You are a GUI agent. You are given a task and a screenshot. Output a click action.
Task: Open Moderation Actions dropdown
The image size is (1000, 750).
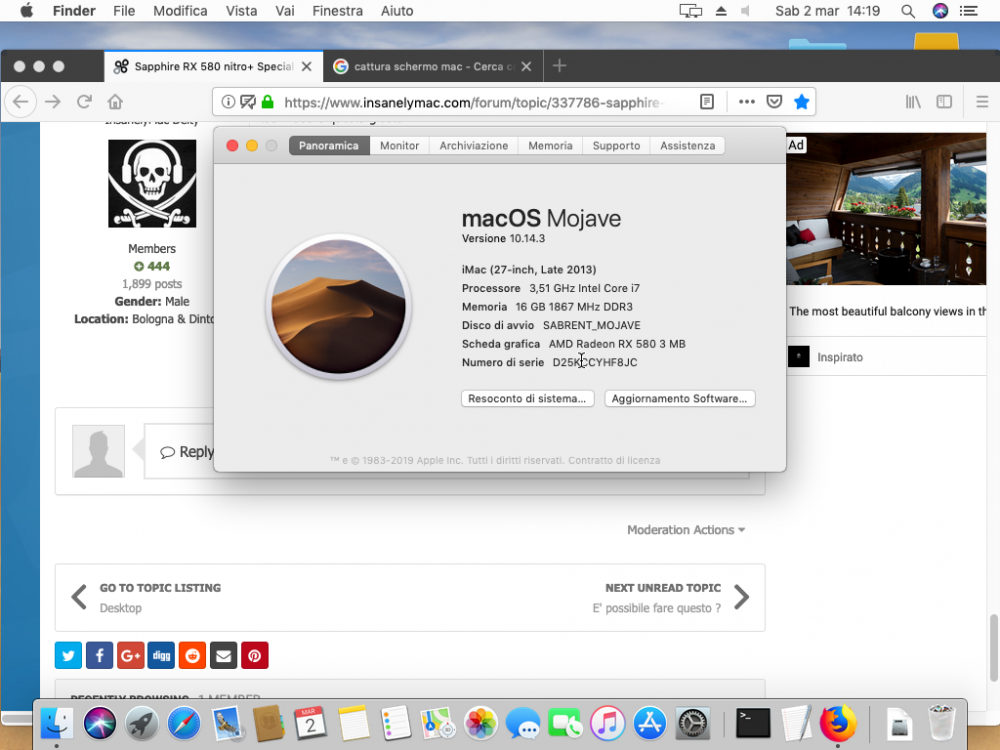tap(686, 530)
